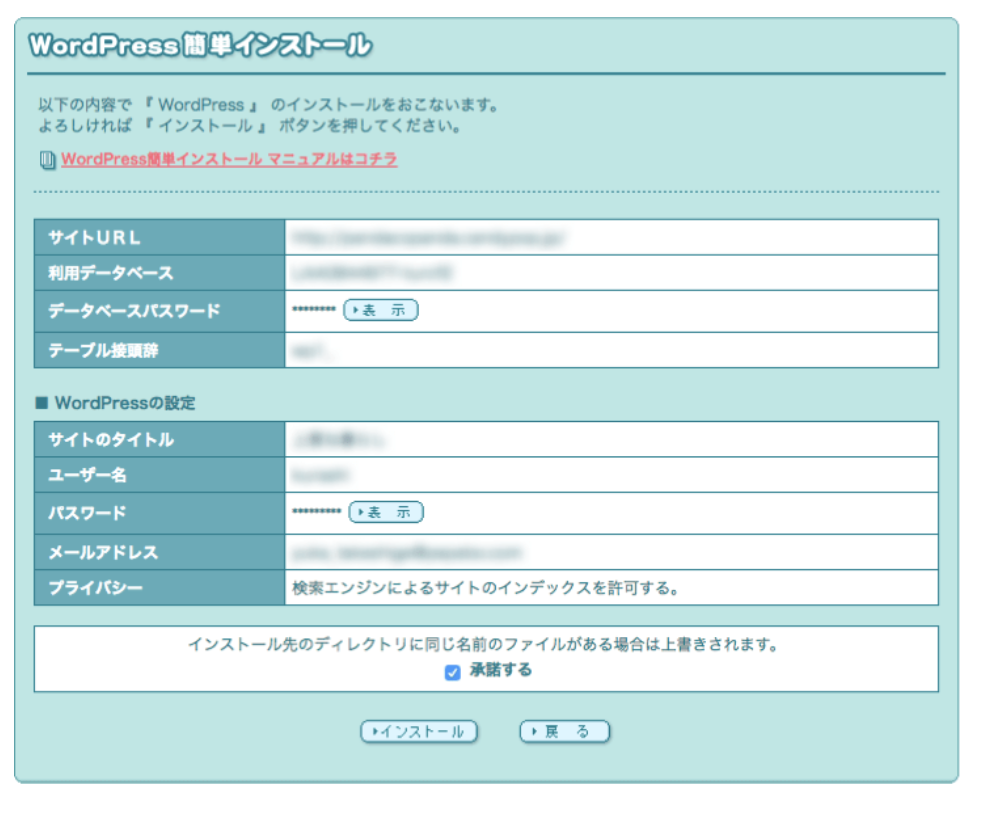Click the テーブル接頭辞 value
Image resolution: width=1002 pixels, height=814 pixels.
310,350
